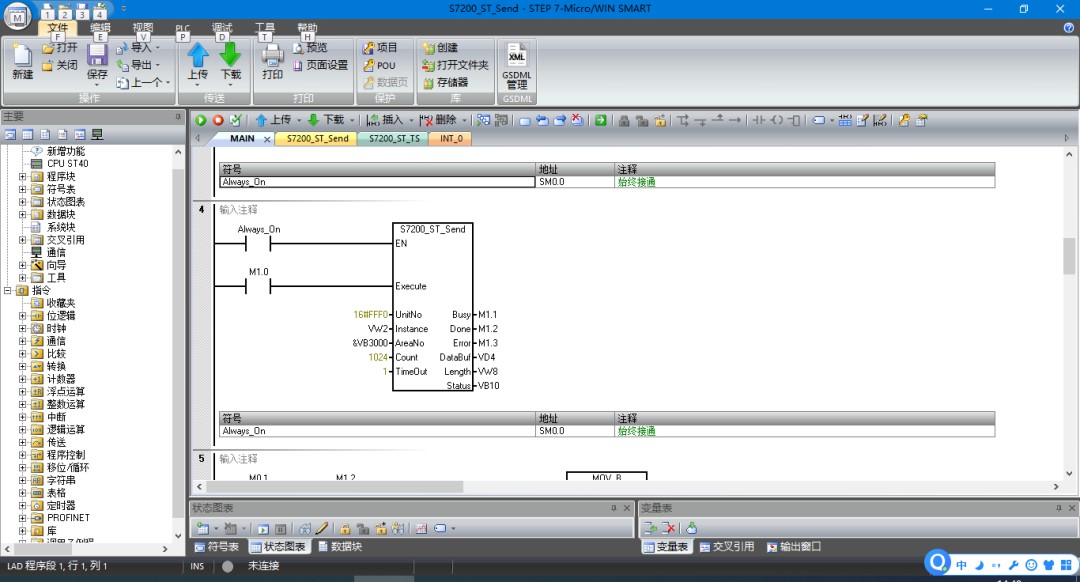Image resolution: width=1080 pixels, height=582 pixels.
Task: Switch to the S7200_ST_TS editor tab
Action: click(x=394, y=138)
